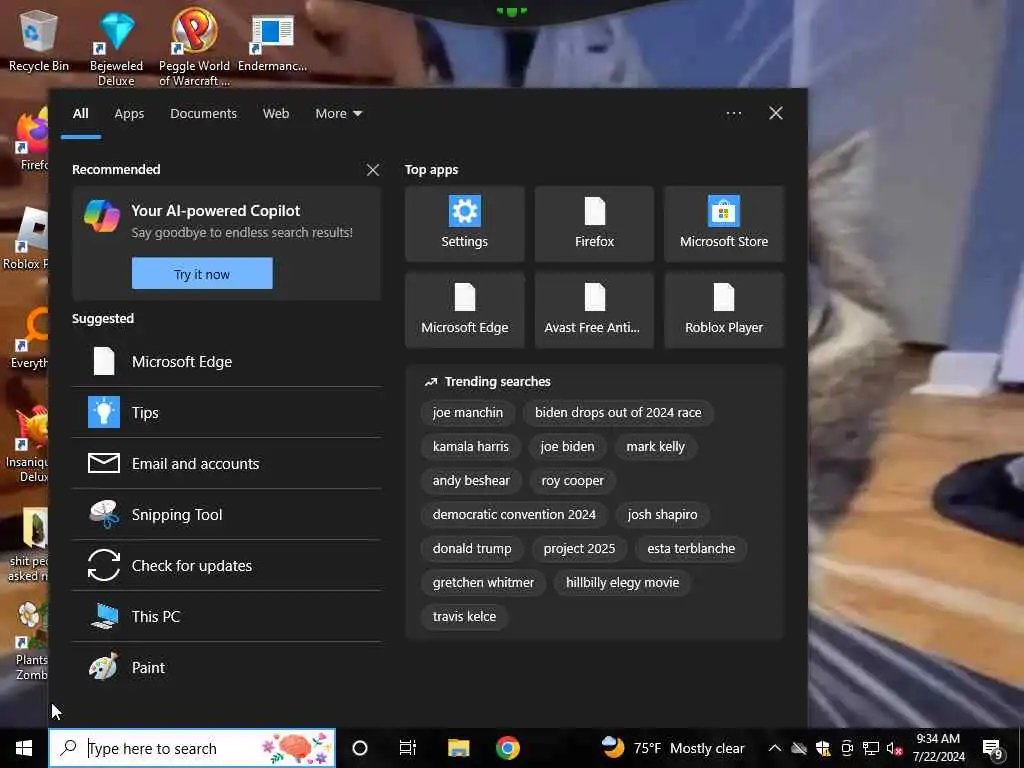Switch to the Apps search tab

129,114
